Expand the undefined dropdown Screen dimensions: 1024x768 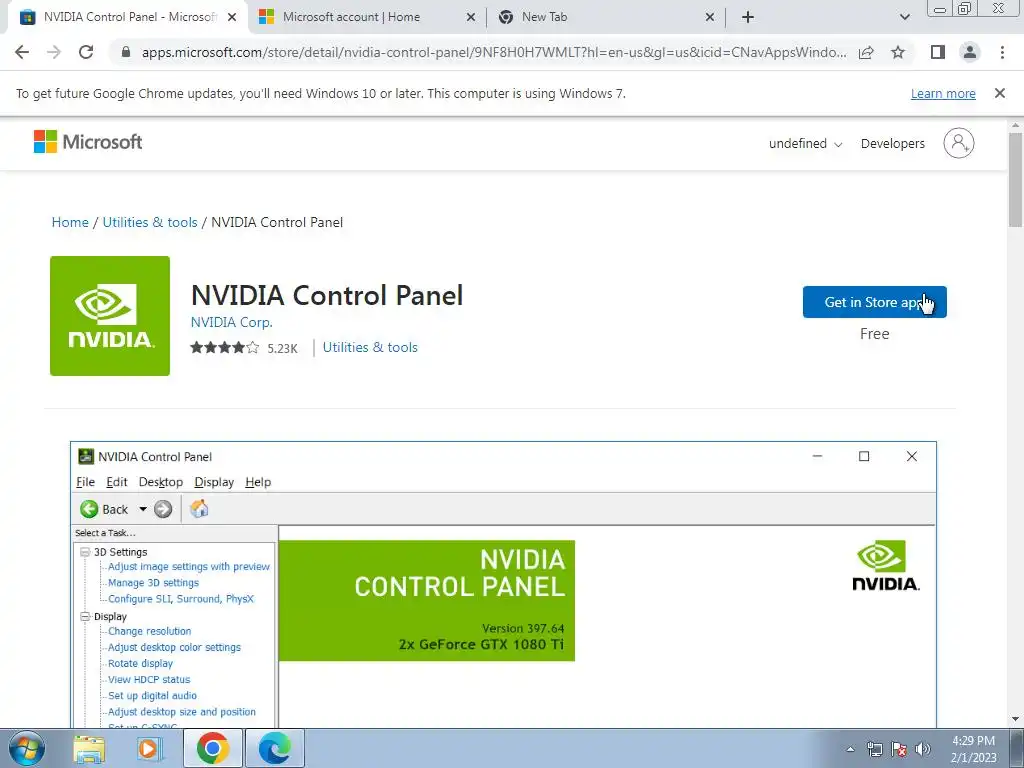click(x=805, y=144)
